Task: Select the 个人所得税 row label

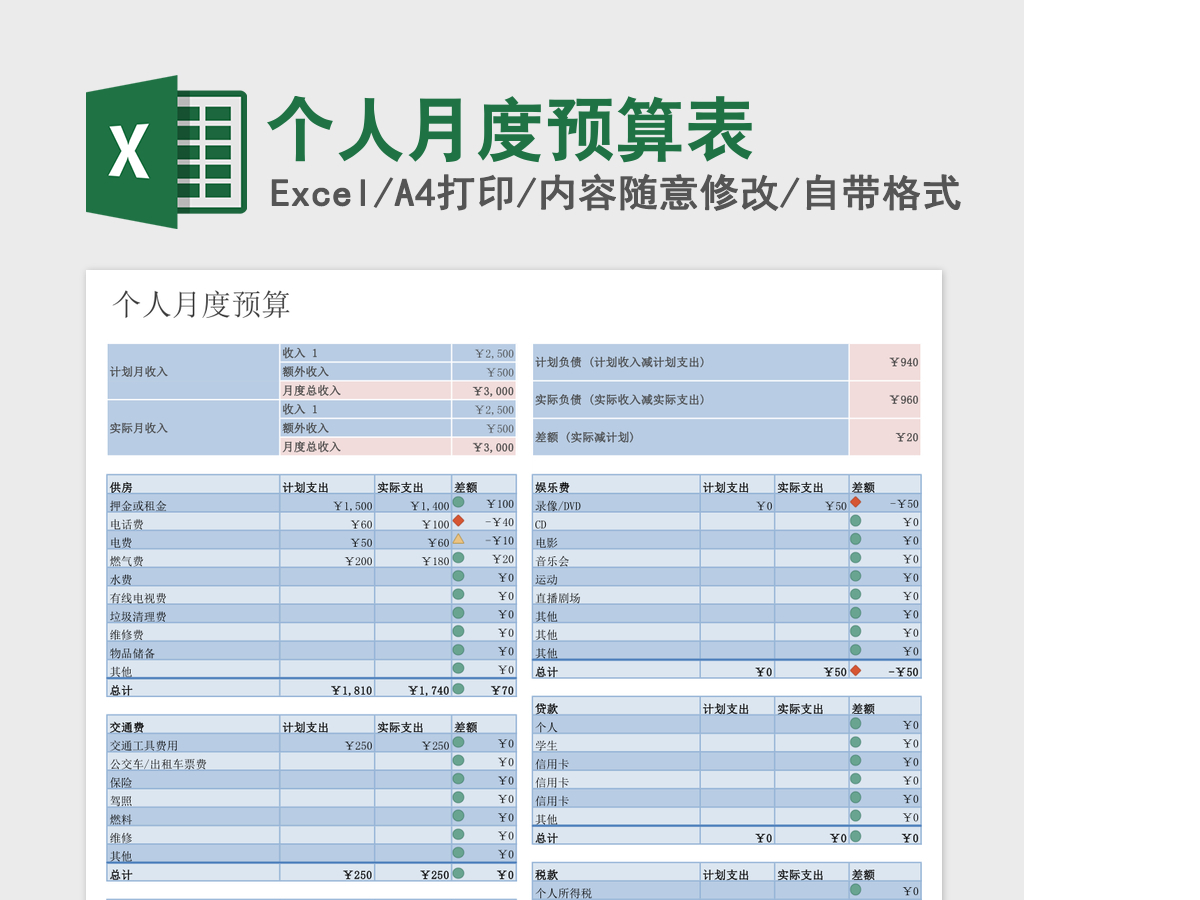Action: tap(616, 891)
